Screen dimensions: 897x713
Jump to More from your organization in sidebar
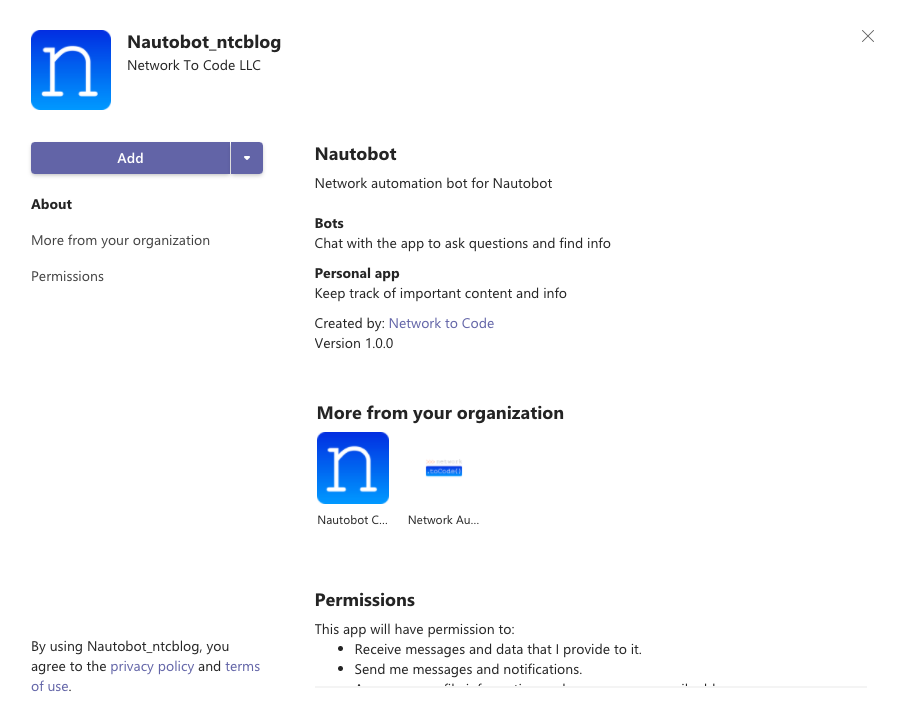click(120, 240)
